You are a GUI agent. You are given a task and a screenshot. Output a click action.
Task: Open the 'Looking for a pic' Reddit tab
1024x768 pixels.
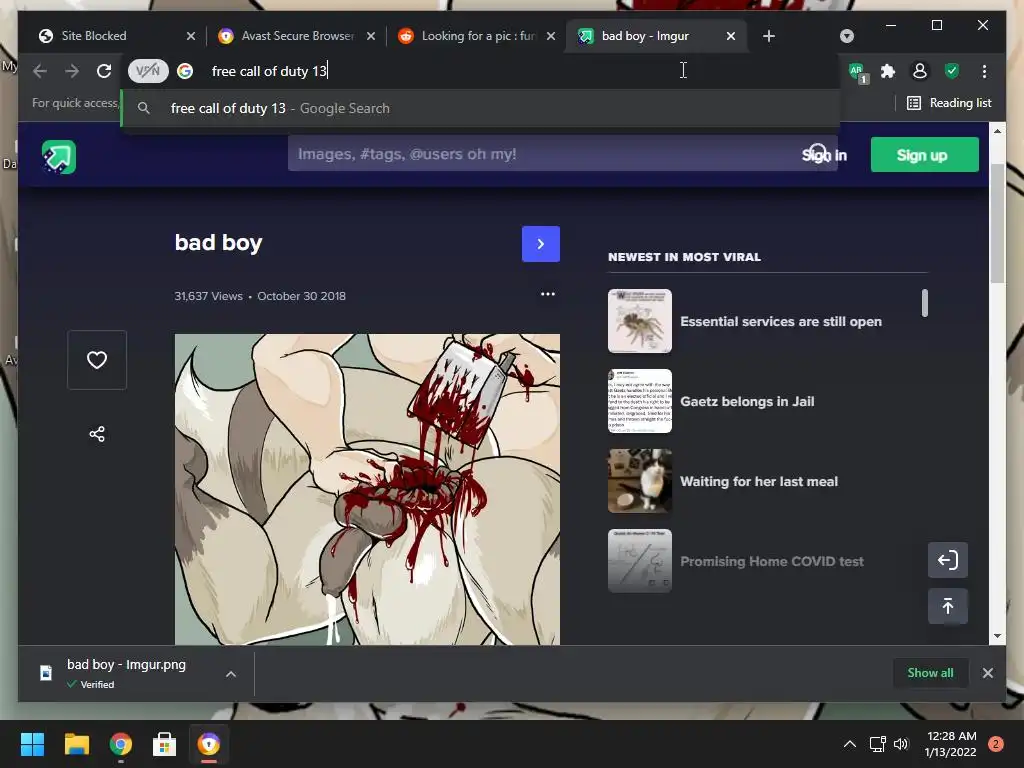click(477, 36)
